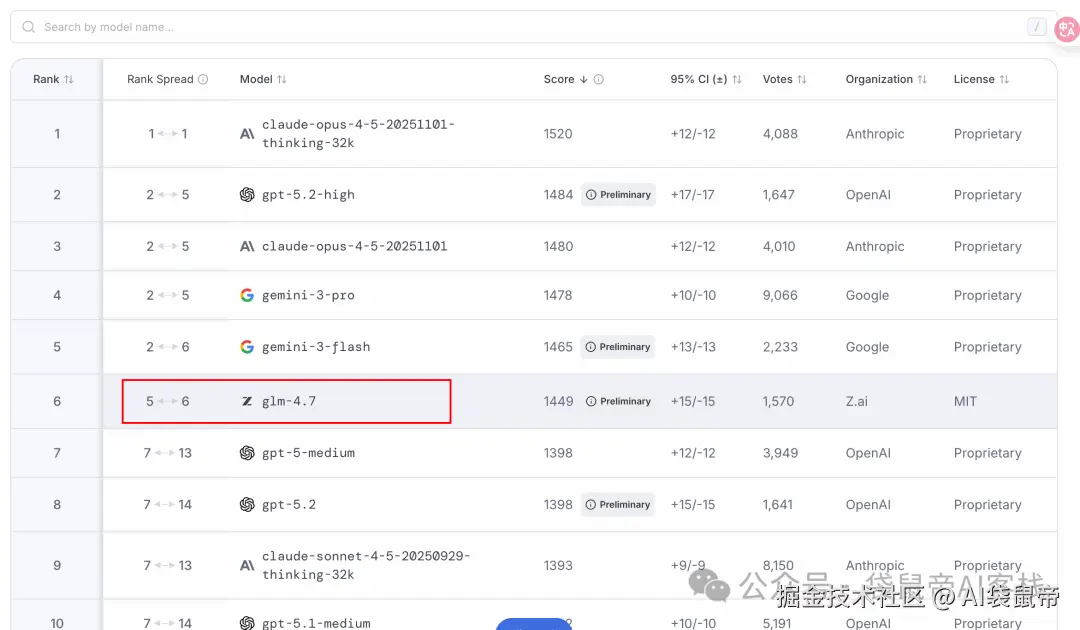Open model claude-sonnet-4-5-20250929-thinking-32k
The image size is (1080, 630).
pyautogui.click(x=366, y=565)
